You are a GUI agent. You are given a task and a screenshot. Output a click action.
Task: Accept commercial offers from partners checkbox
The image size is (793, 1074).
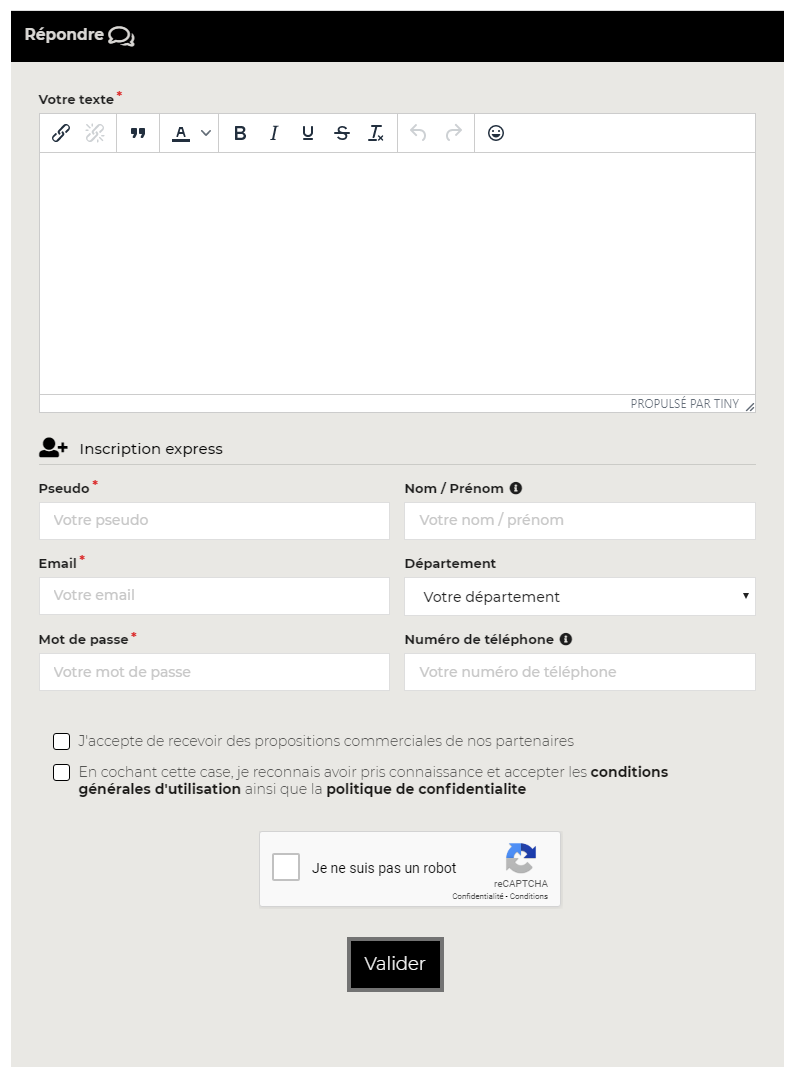coord(62,741)
